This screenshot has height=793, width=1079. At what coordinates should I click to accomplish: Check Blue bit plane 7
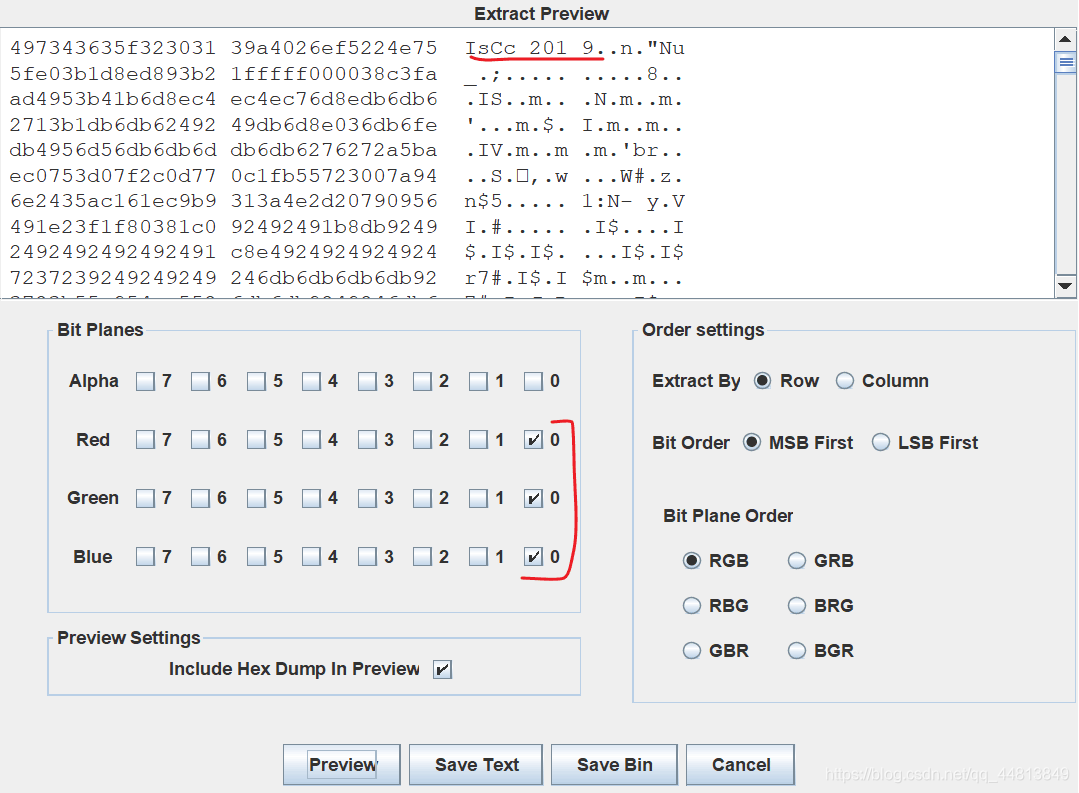145,557
